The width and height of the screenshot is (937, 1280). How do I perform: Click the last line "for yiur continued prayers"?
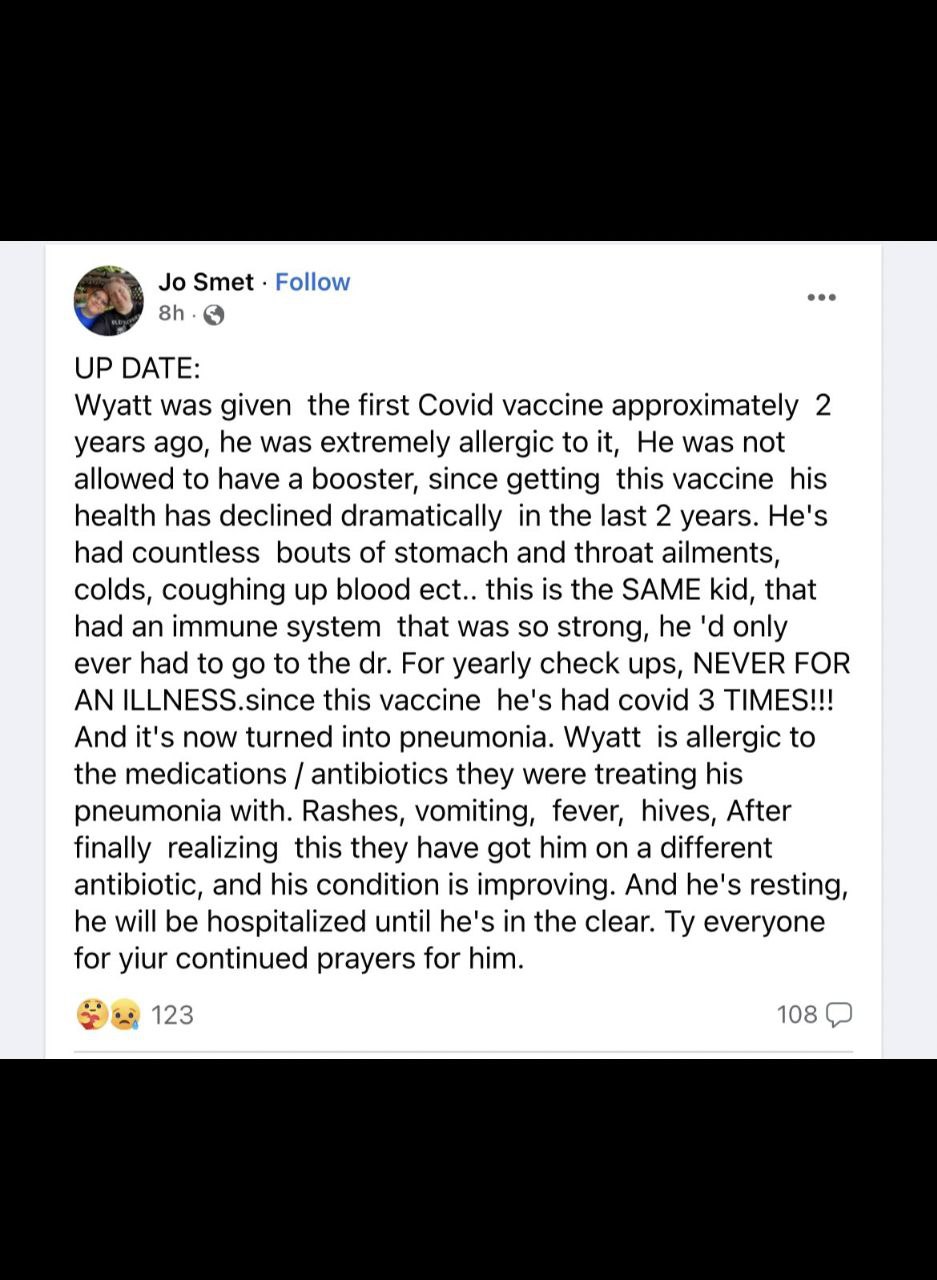[298, 958]
